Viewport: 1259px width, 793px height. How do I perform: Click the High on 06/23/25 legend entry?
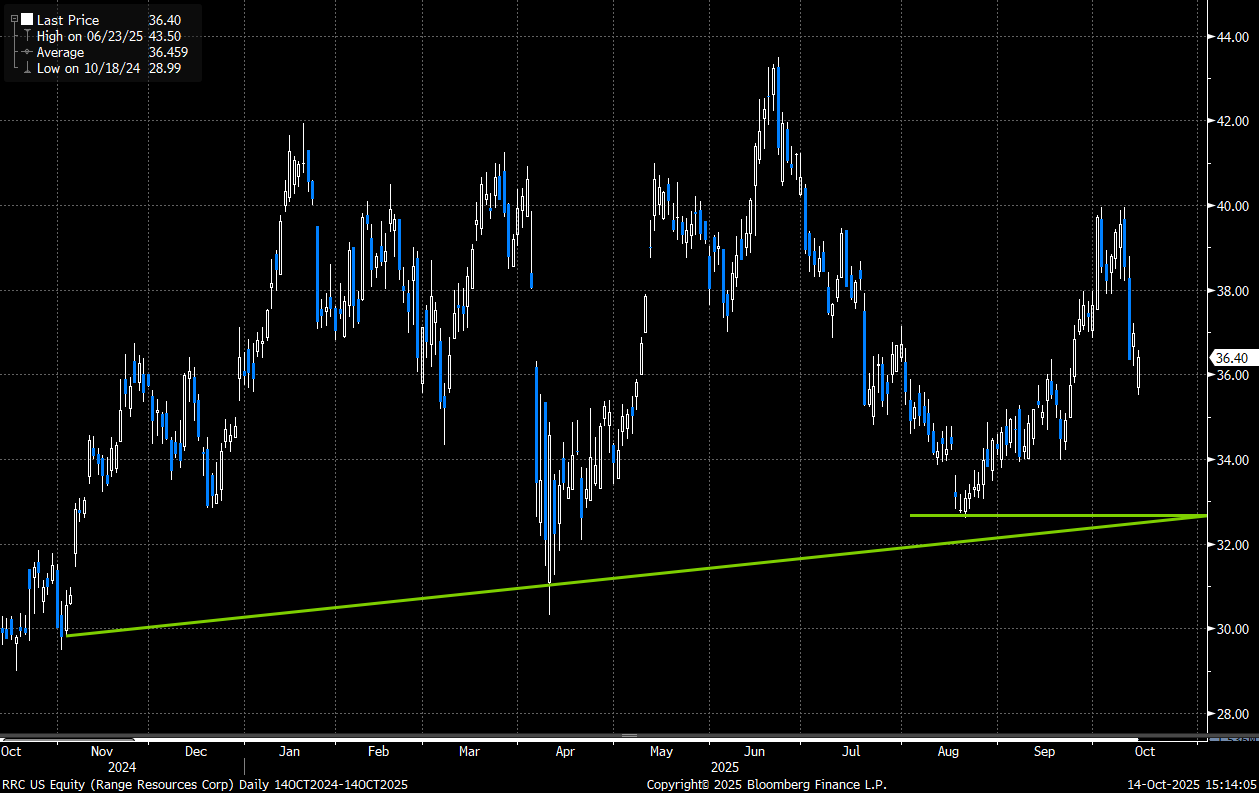tap(90, 36)
